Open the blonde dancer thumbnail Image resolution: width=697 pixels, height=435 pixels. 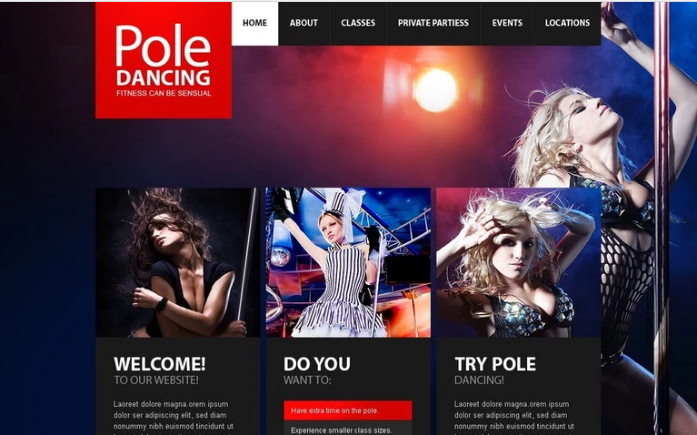pos(518,262)
